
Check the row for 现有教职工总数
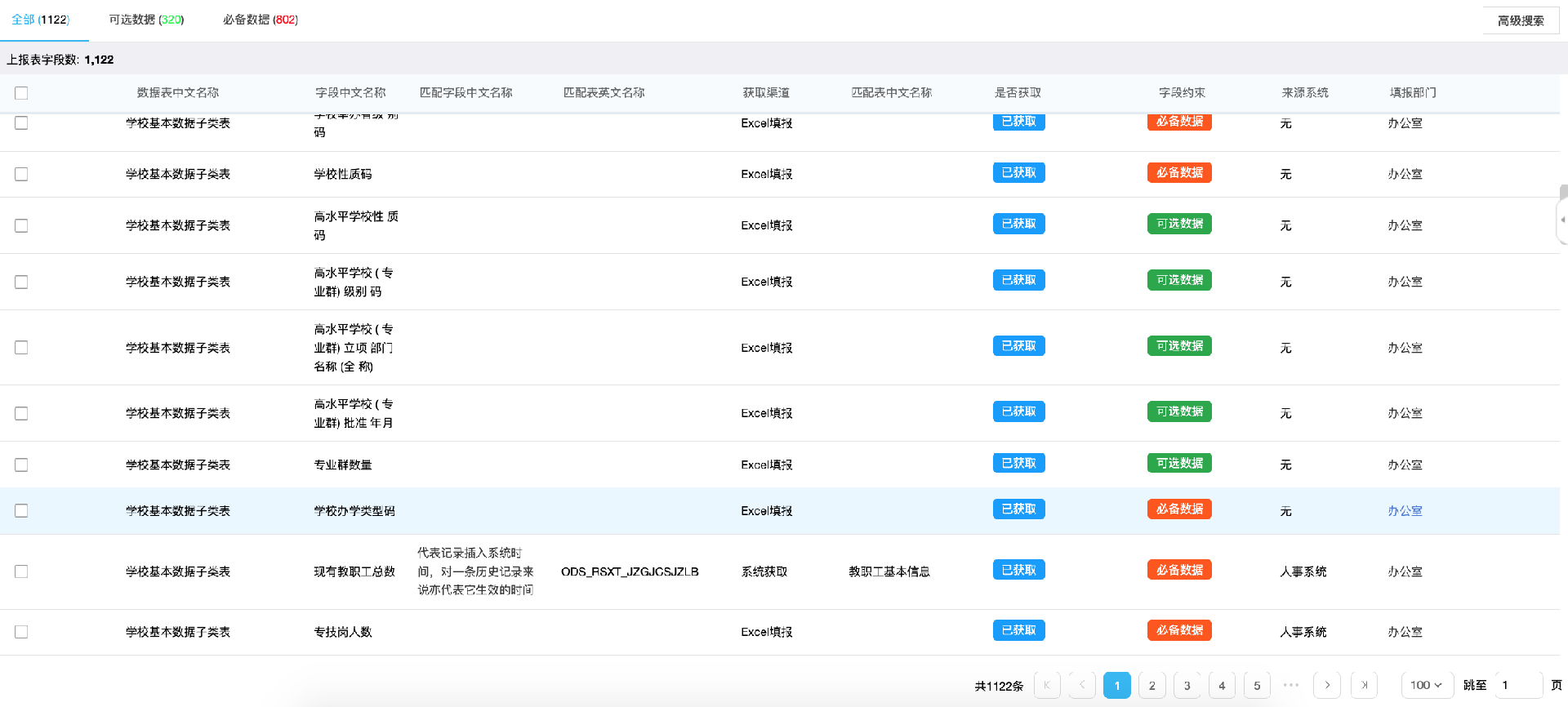pyautogui.click(x=21, y=571)
